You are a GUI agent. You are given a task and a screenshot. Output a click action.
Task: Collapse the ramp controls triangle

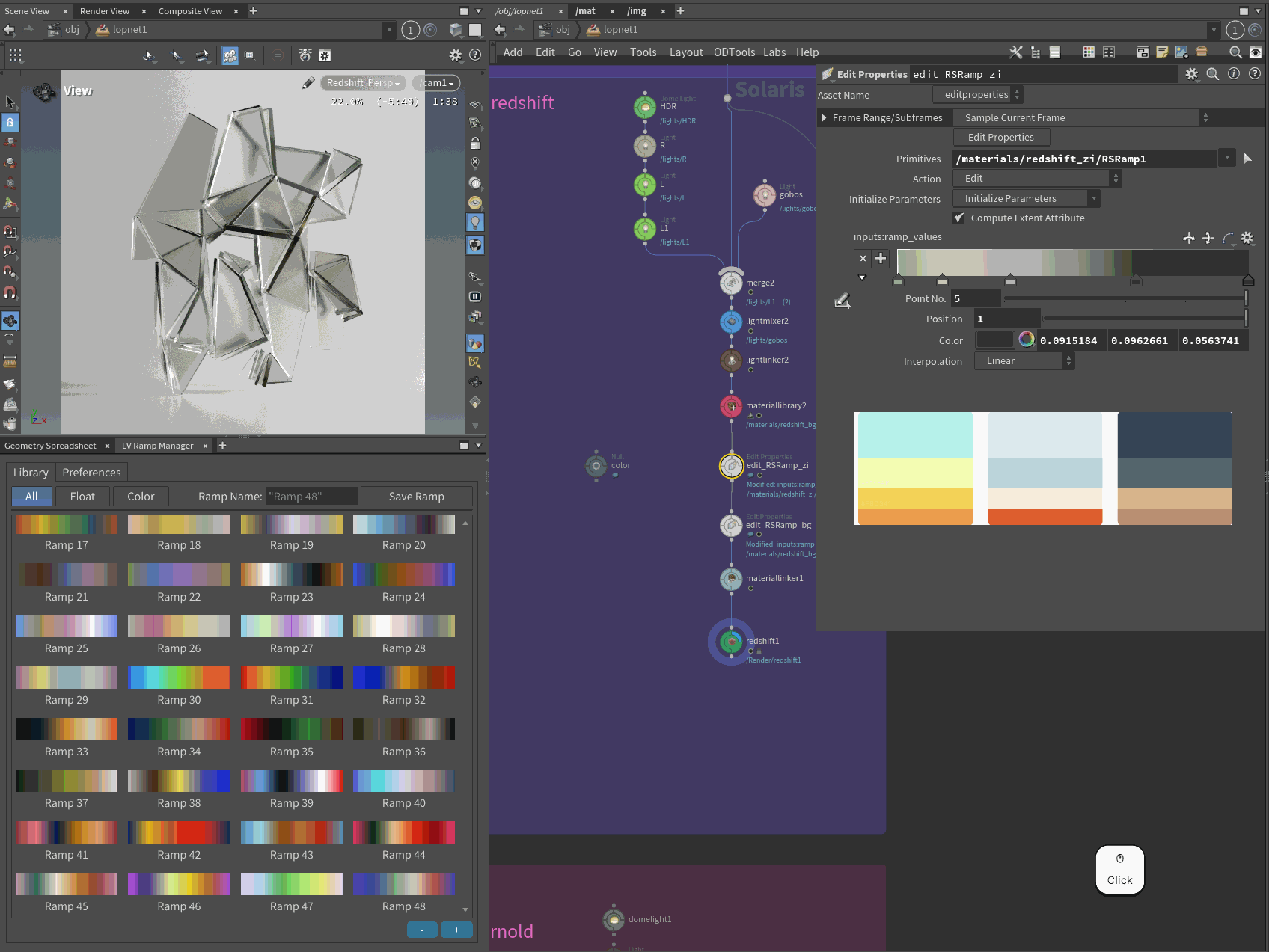coord(862,277)
